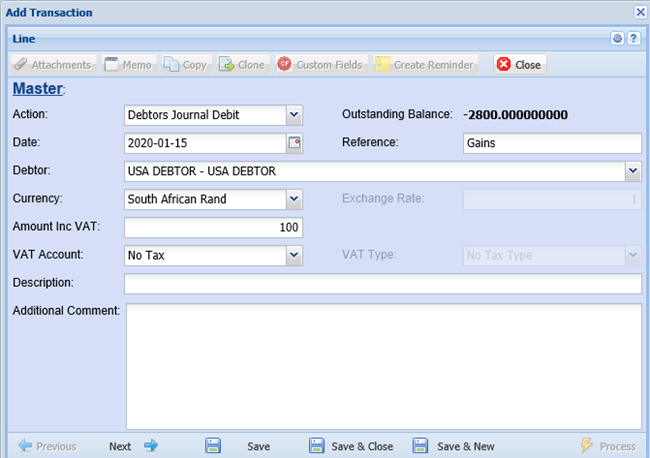This screenshot has width=650, height=458.
Task: Focus the Description text field
Action: click(x=382, y=284)
